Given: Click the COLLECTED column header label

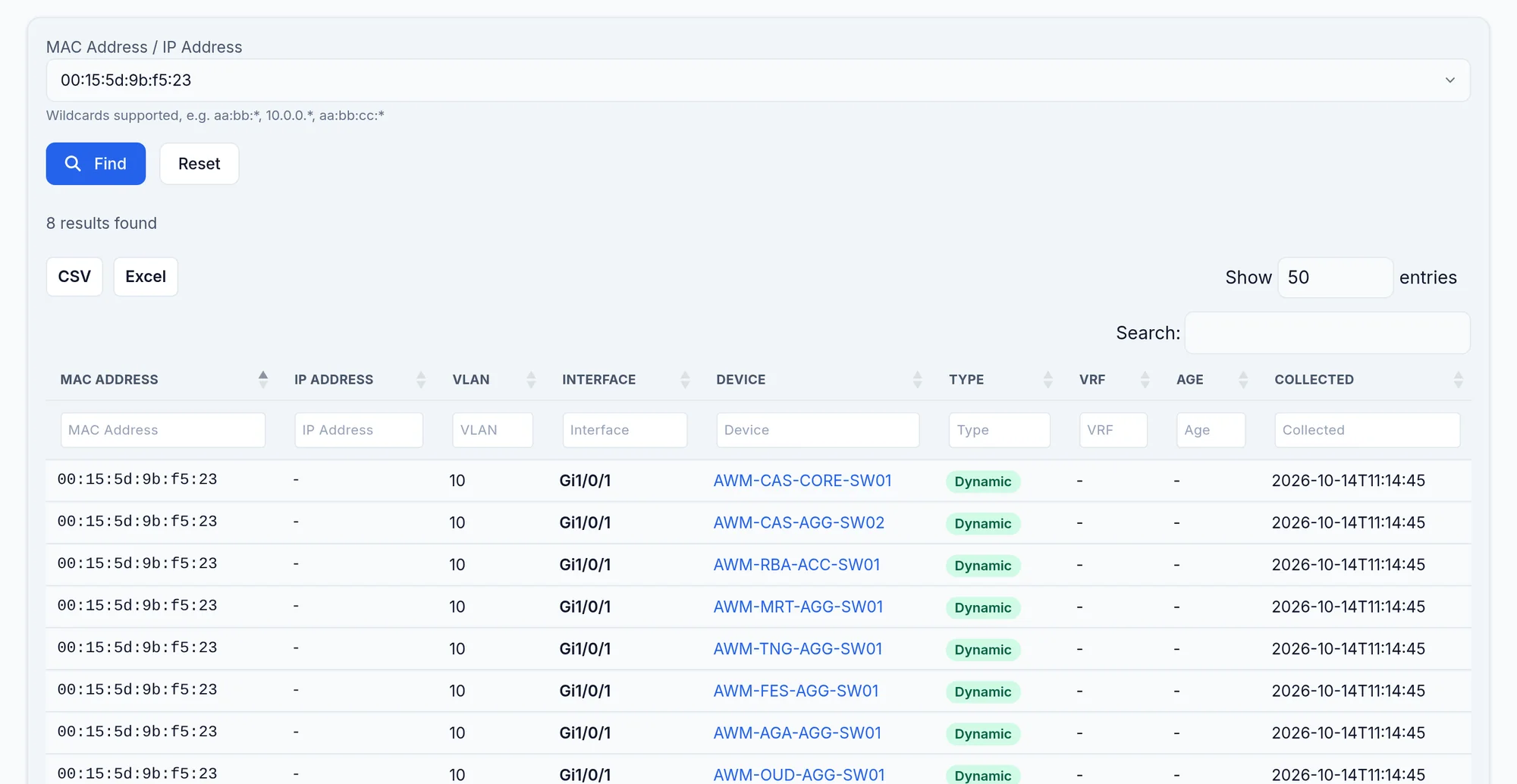Looking at the screenshot, I should [x=1314, y=379].
